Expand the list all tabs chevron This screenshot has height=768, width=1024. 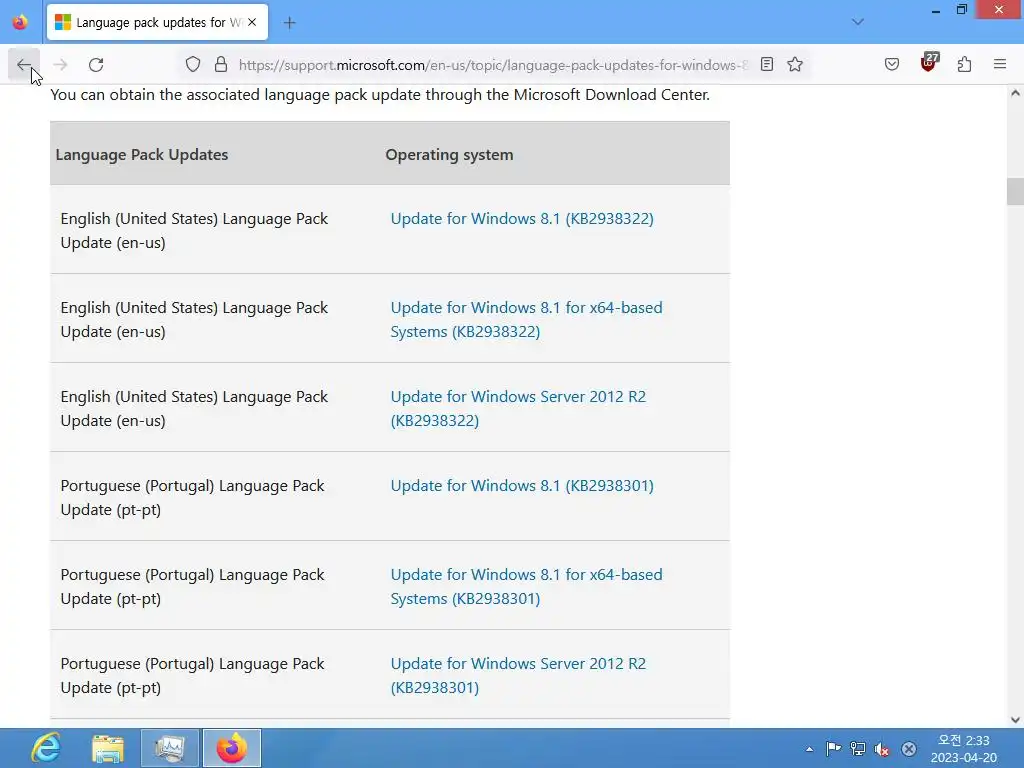(857, 22)
